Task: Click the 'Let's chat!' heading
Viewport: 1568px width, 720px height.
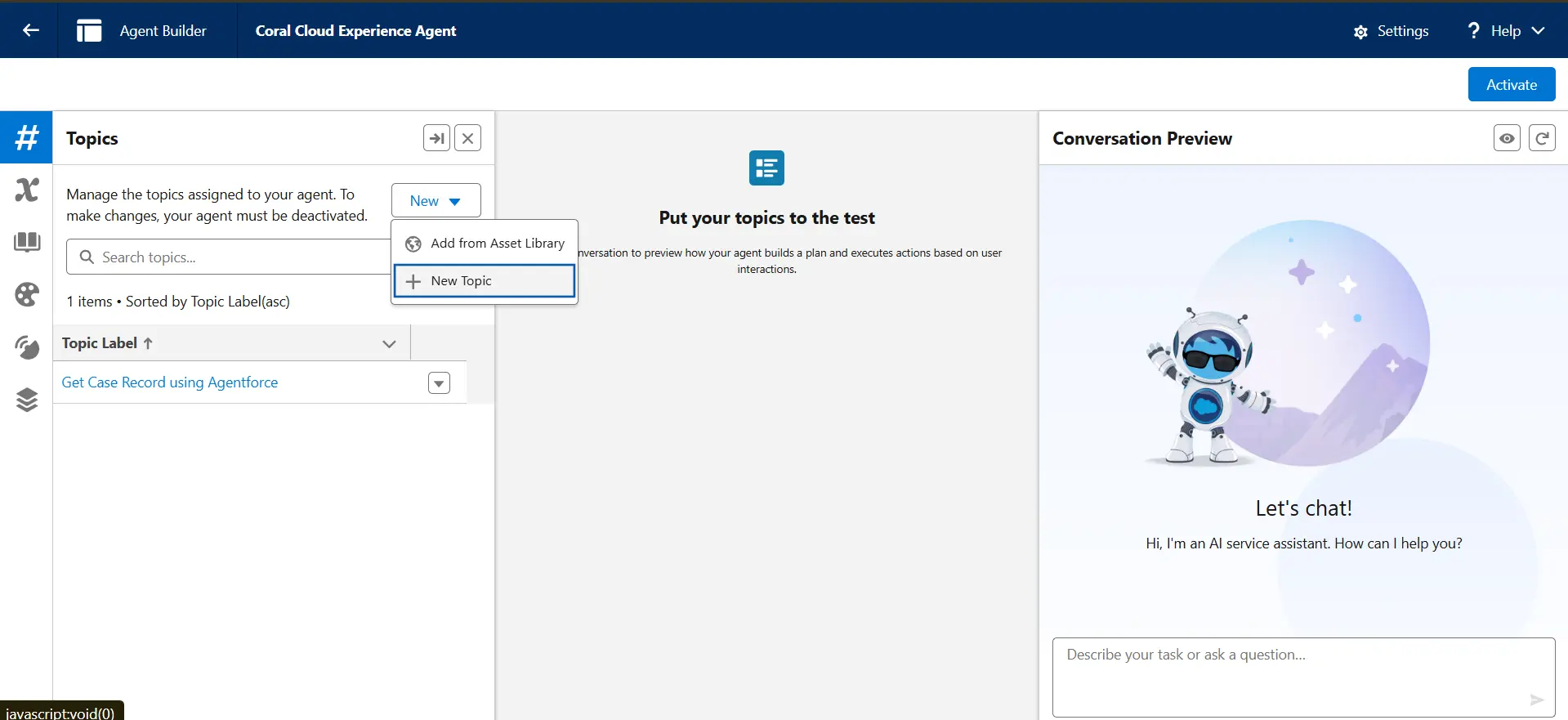Action: pos(1303,508)
